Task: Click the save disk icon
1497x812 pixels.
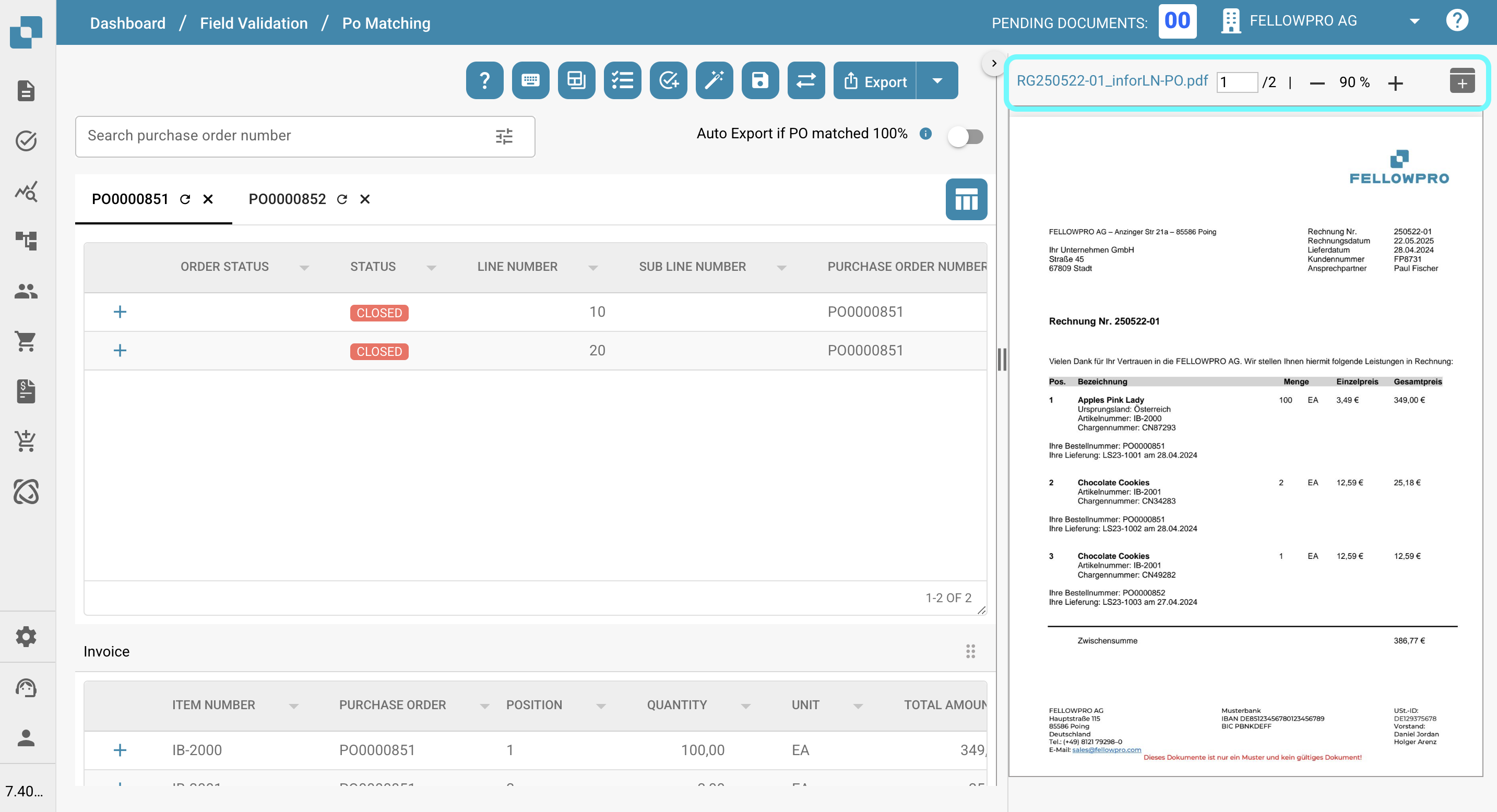Action: (x=759, y=80)
